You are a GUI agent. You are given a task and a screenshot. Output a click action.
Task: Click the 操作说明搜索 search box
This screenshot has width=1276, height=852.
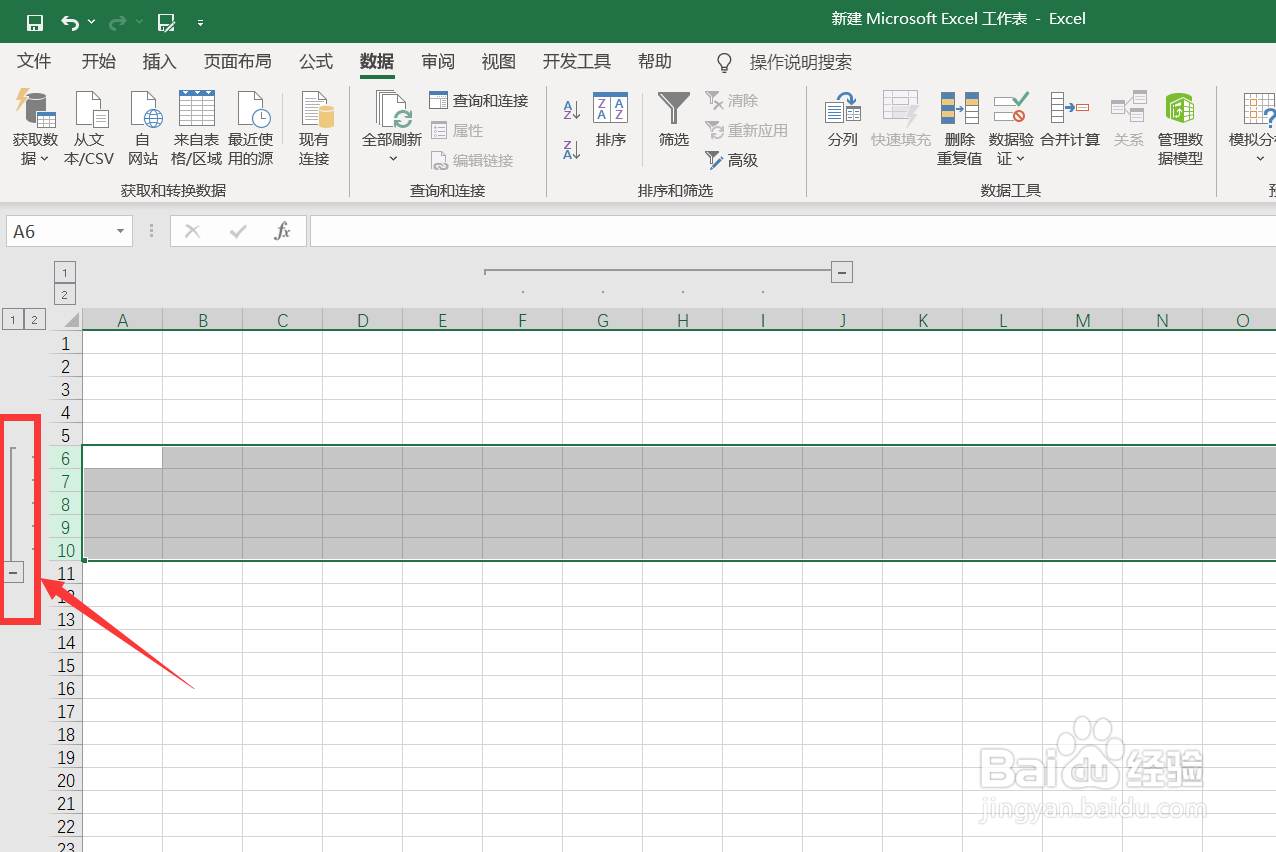[x=801, y=63]
